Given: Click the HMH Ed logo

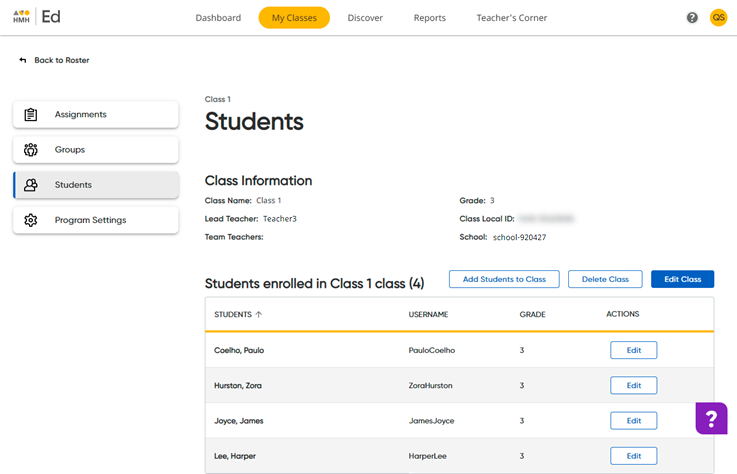Looking at the screenshot, I should [x=37, y=17].
